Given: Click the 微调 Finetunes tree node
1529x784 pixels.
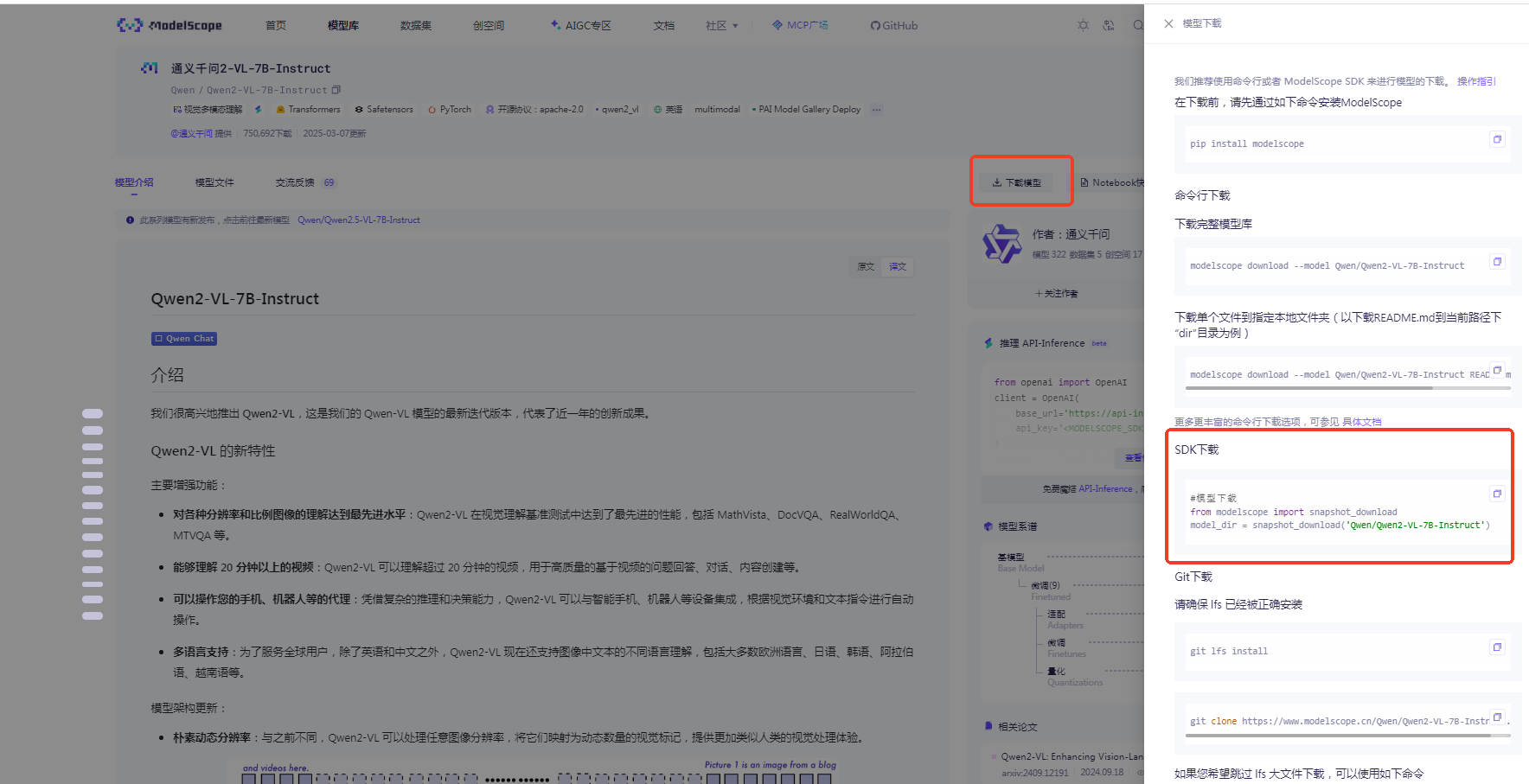Looking at the screenshot, I should pos(1066,647).
